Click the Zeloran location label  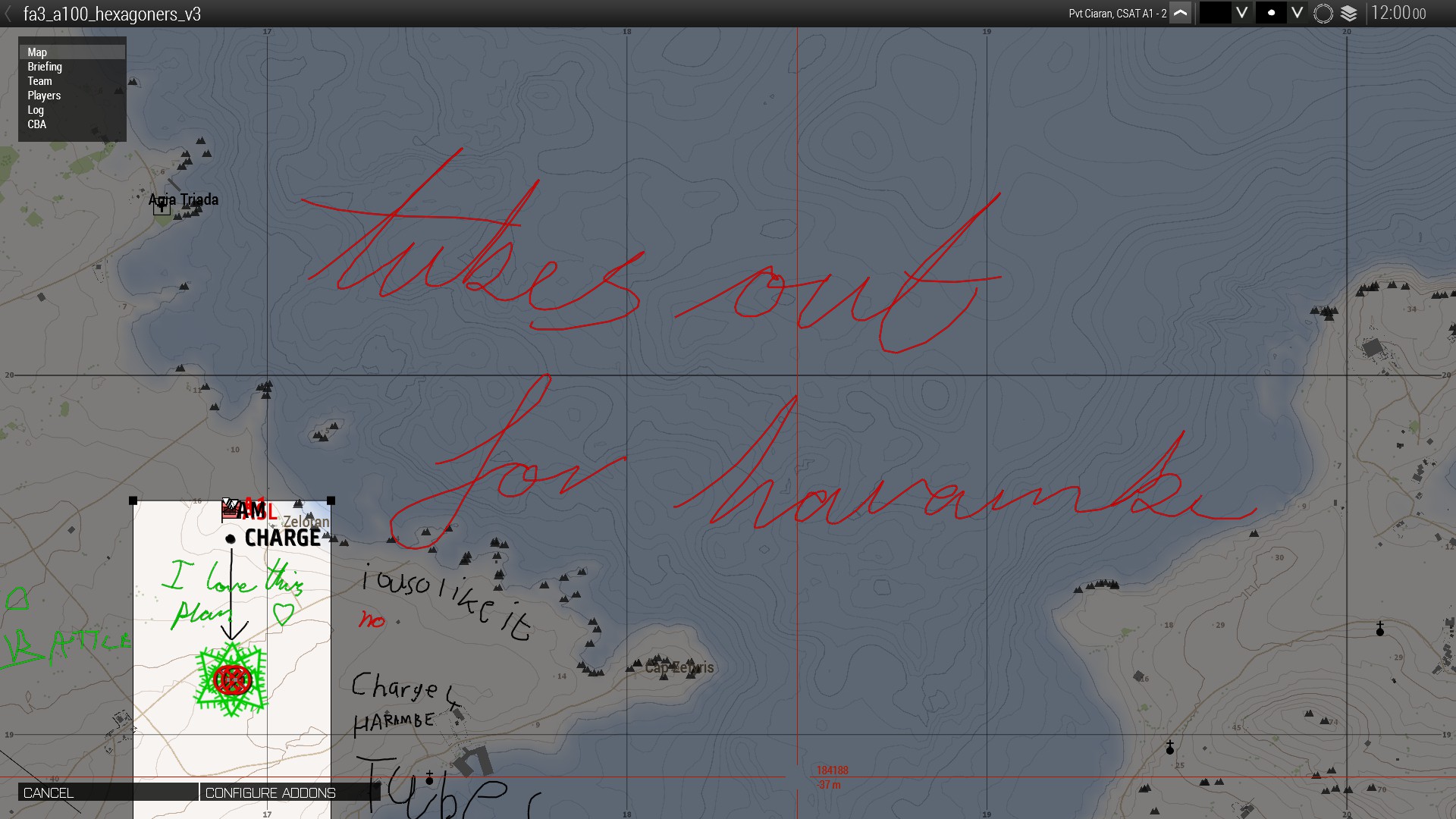click(306, 522)
